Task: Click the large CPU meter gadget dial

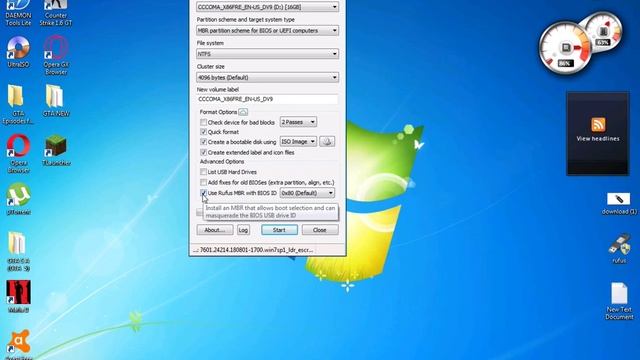Action: (565, 48)
